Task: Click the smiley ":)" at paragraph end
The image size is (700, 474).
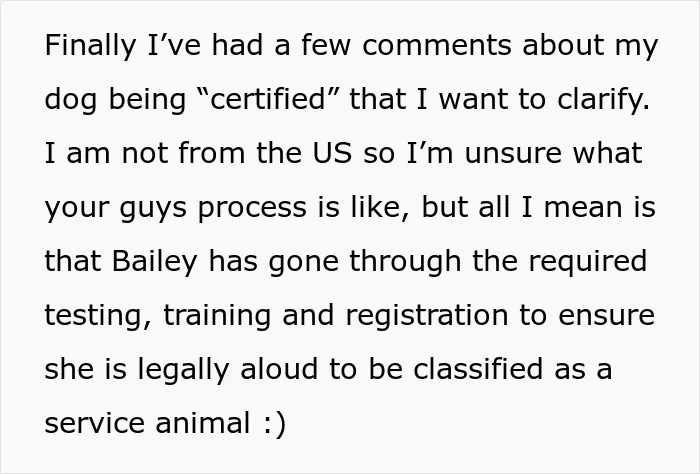Action: click(x=273, y=424)
